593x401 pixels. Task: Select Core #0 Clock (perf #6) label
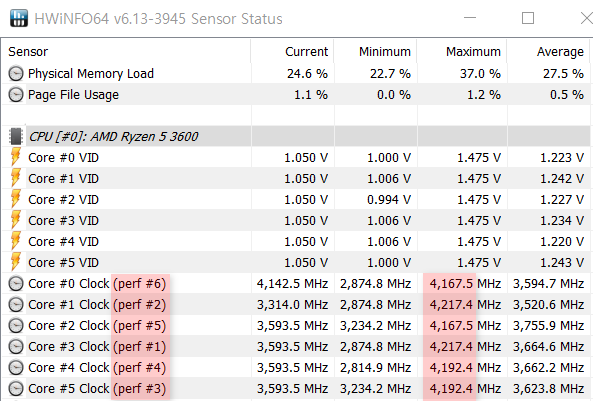point(97,284)
